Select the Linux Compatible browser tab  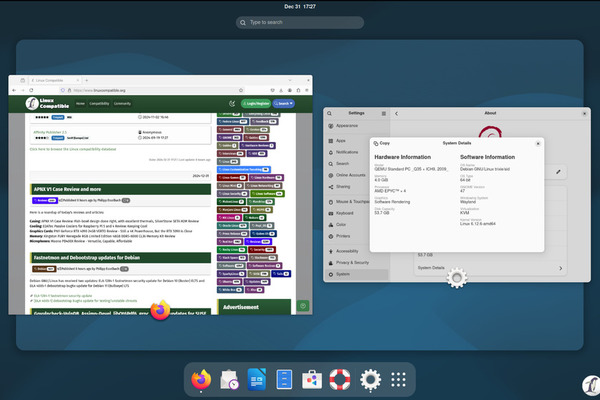tap(55, 80)
